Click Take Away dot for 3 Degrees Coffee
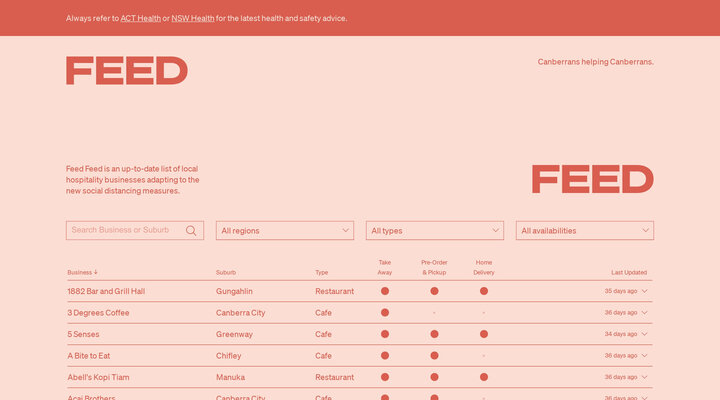The width and height of the screenshot is (720, 400). pyautogui.click(x=385, y=313)
